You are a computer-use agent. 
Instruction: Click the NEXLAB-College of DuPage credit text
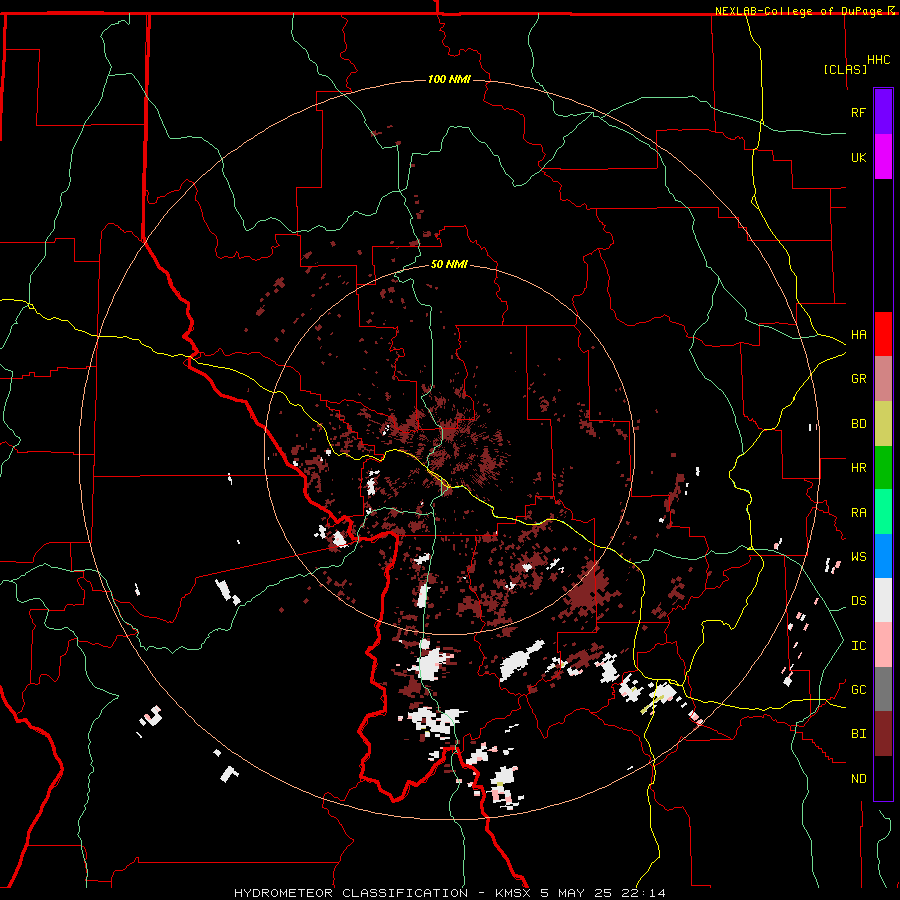(x=798, y=11)
